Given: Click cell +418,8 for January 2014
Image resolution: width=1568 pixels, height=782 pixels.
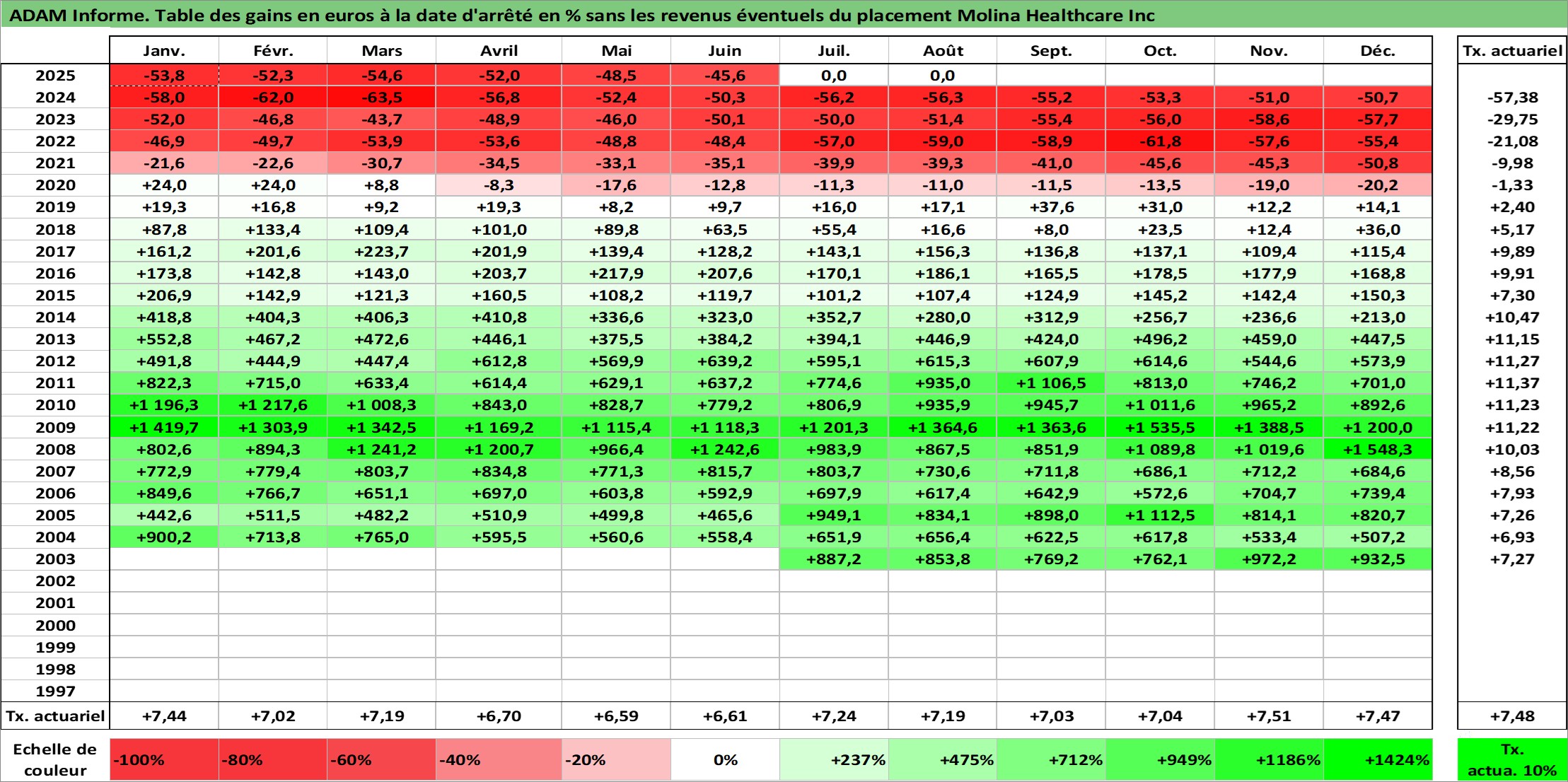Looking at the screenshot, I should (164, 317).
